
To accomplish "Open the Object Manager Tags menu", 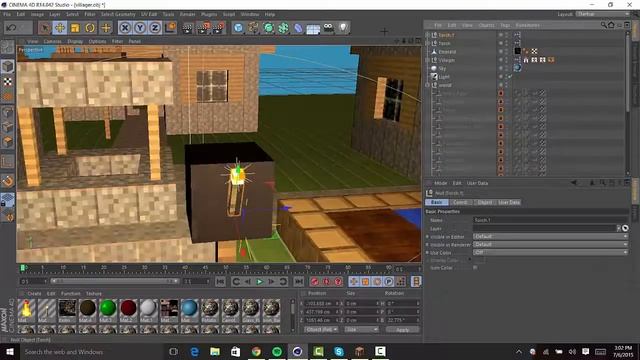I will pos(505,25).
